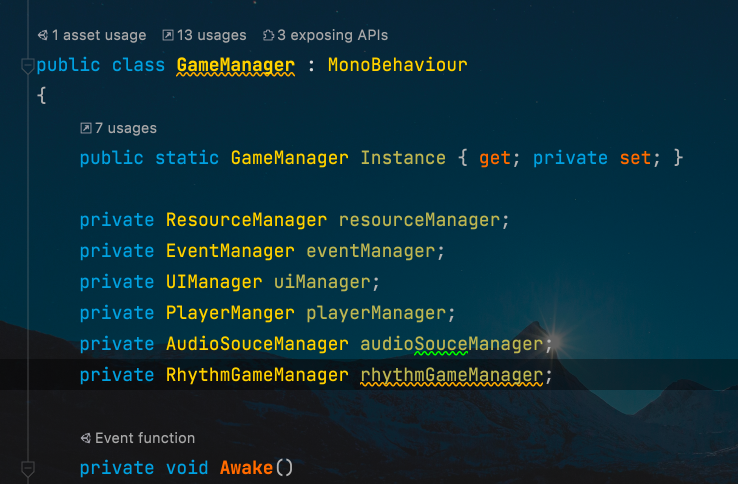Click the MonoBehaviour base class name
Image resolution: width=738 pixels, height=484 pixels.
(x=398, y=65)
